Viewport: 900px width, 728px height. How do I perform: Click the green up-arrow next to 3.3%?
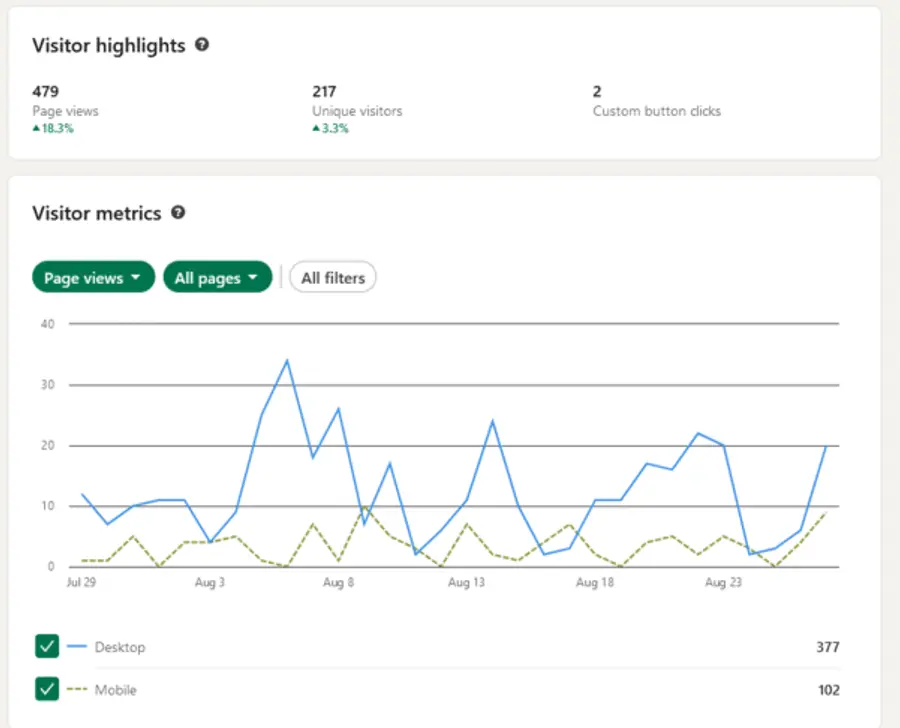(x=318, y=129)
